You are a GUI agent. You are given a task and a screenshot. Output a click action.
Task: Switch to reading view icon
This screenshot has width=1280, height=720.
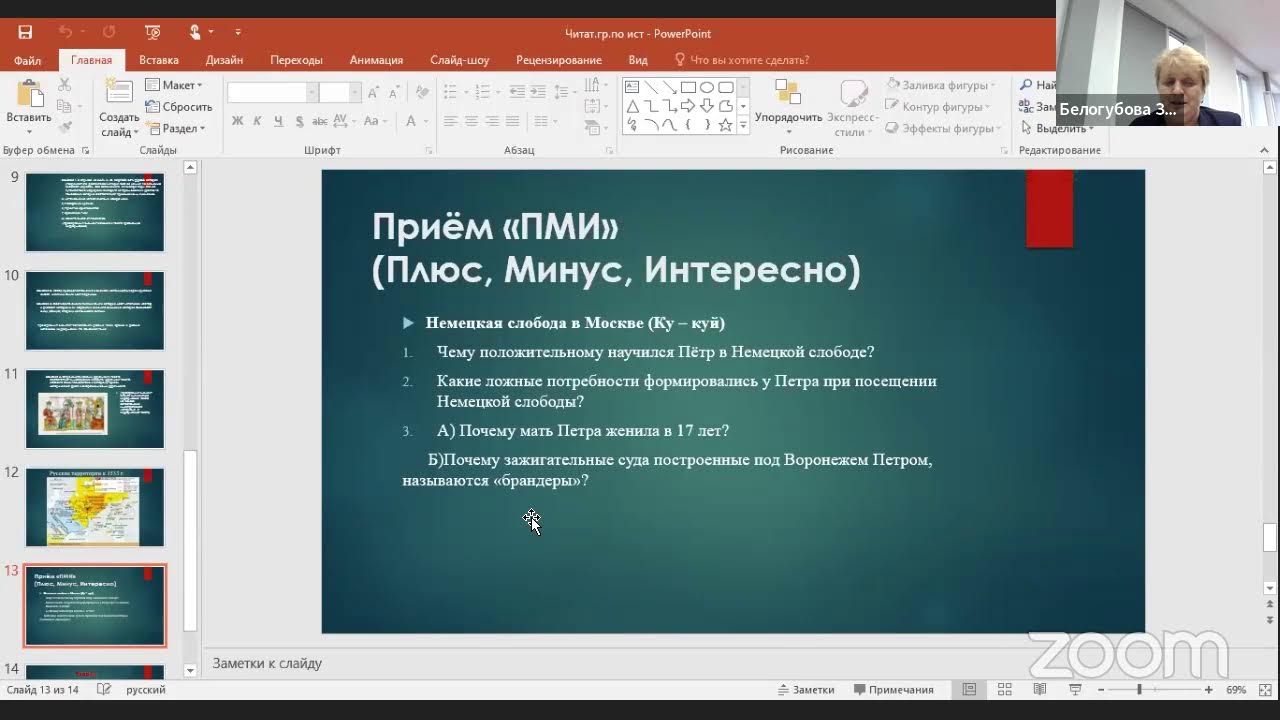tap(1040, 690)
